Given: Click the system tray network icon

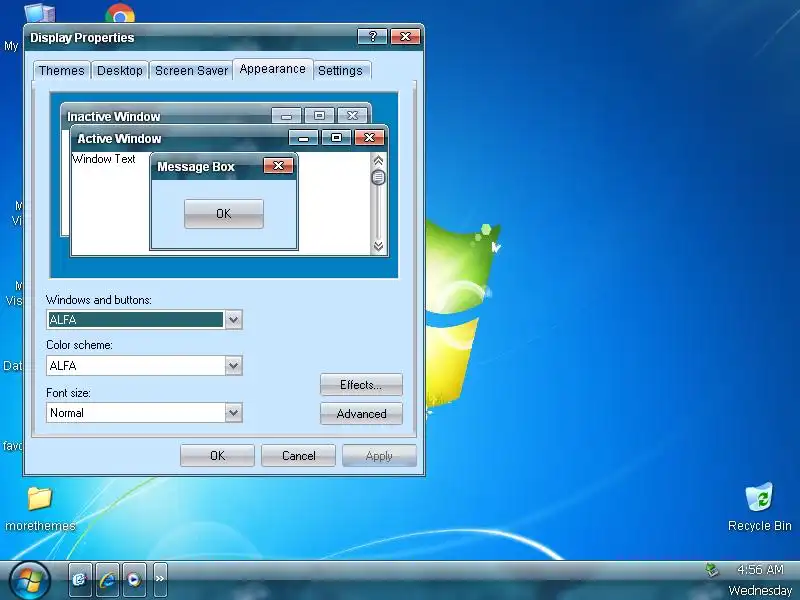Looking at the screenshot, I should [712, 569].
